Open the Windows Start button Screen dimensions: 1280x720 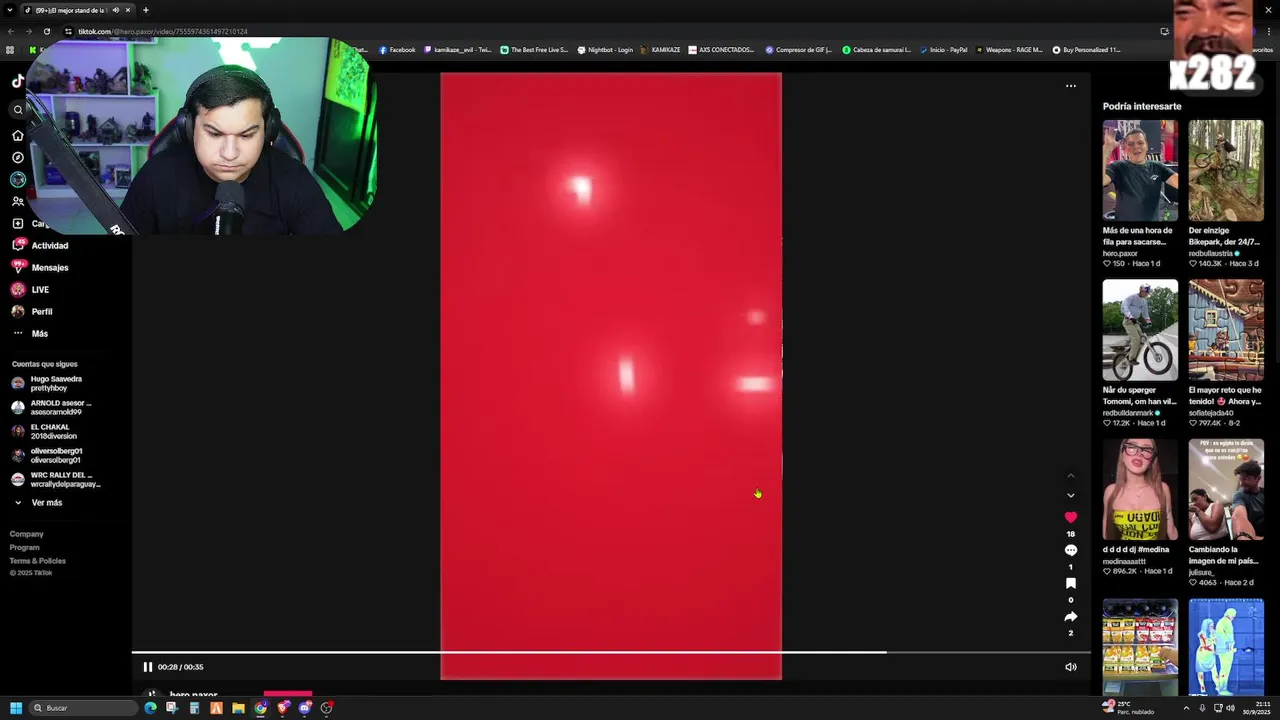pos(15,708)
